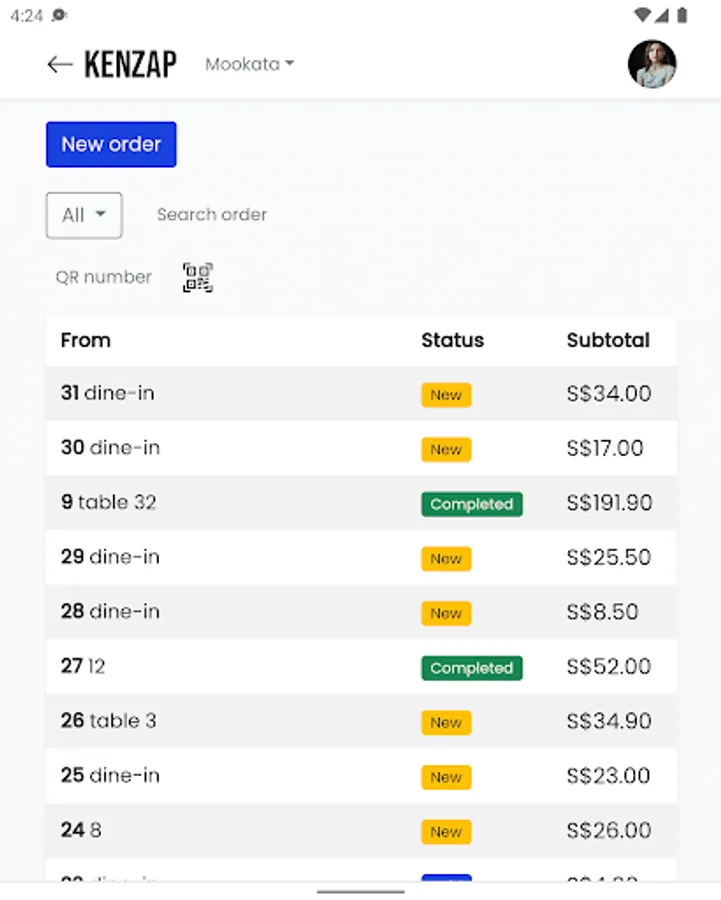721x900 pixels.
Task: Tap the New badge on order 30
Action: pyautogui.click(x=446, y=449)
